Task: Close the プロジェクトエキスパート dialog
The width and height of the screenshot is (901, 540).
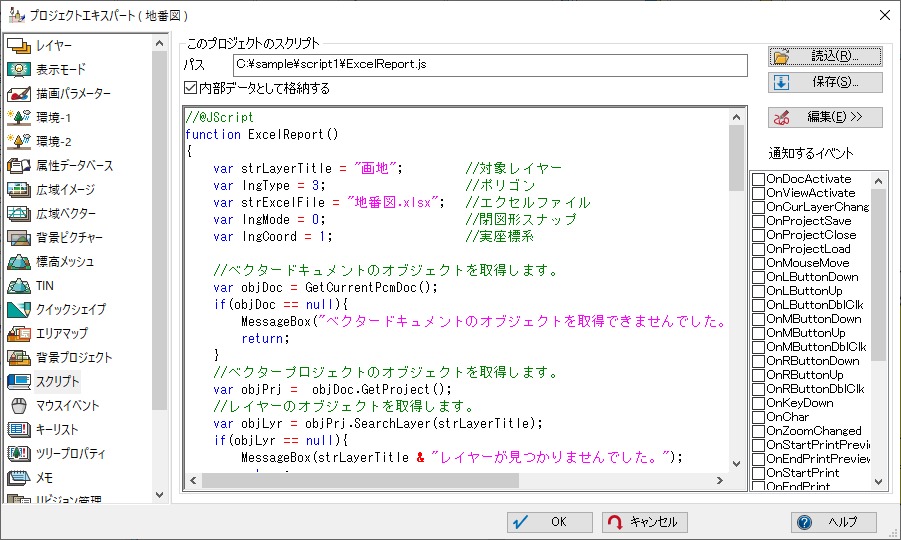Action: [885, 15]
